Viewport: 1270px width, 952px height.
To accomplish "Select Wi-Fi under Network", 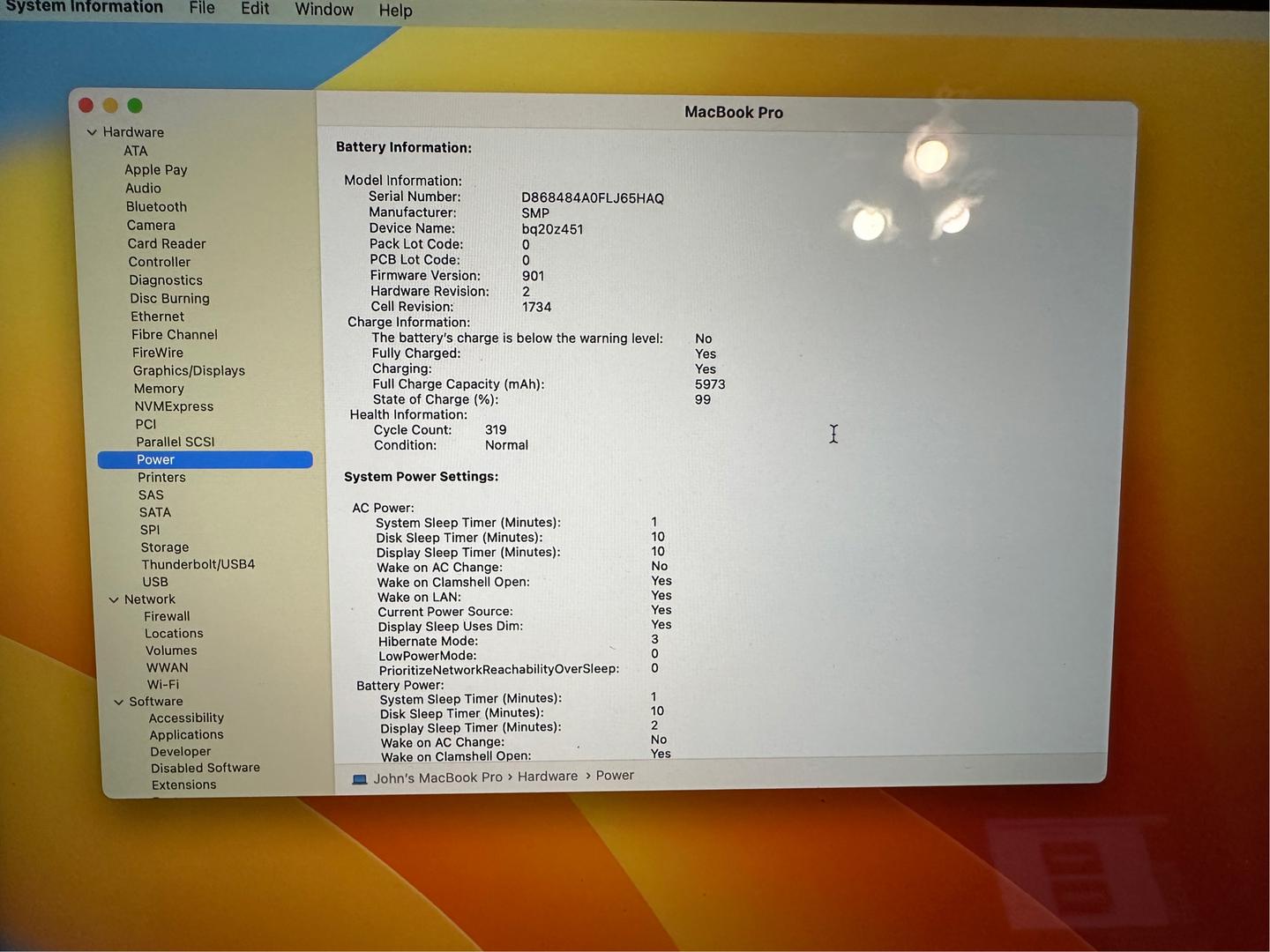I will click(163, 684).
